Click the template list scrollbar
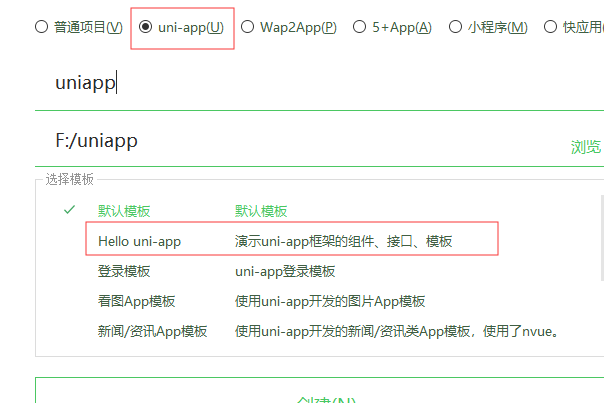604x403 pixels. [x=602, y=238]
